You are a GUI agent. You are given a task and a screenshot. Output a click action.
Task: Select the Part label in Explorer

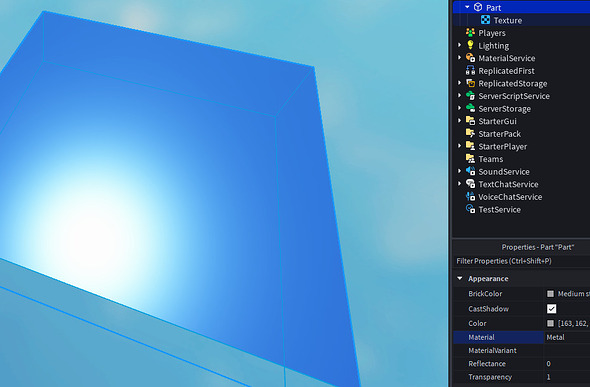[x=493, y=8]
